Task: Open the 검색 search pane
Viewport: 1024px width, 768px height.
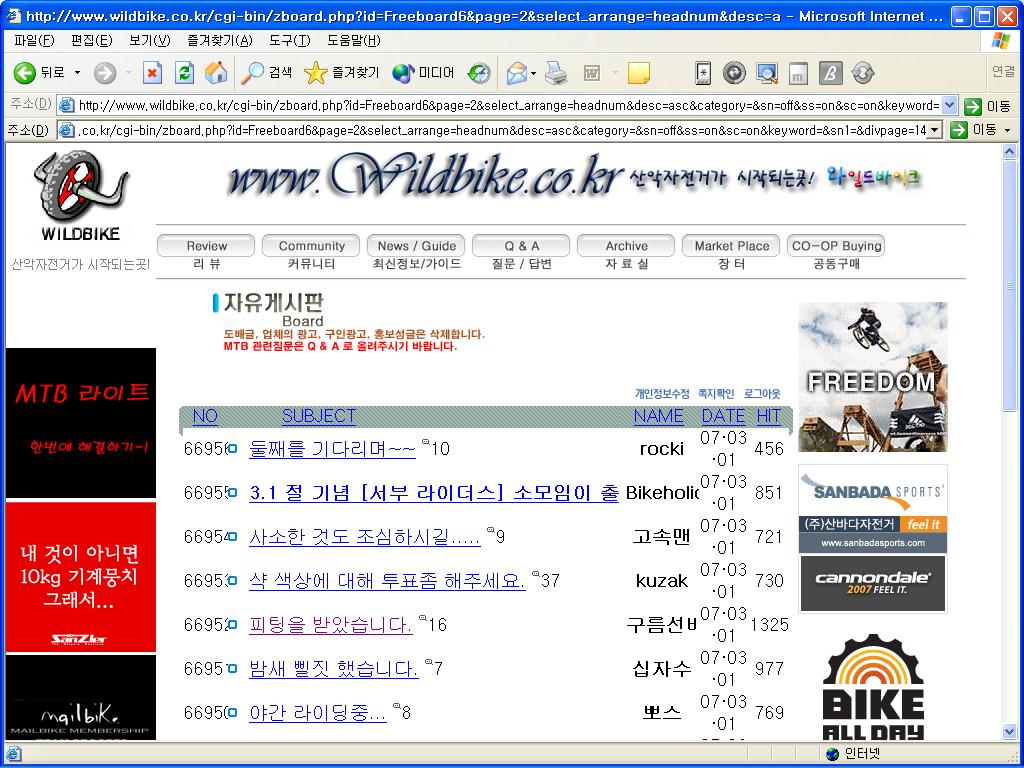Action: tap(266, 72)
